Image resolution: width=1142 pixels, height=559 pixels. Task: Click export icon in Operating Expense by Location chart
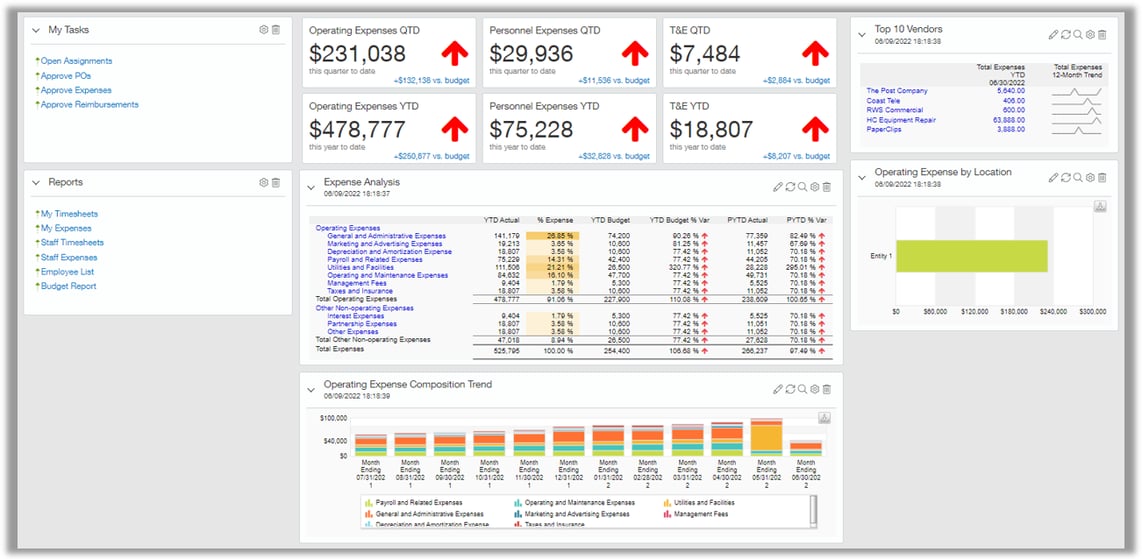[1100, 207]
